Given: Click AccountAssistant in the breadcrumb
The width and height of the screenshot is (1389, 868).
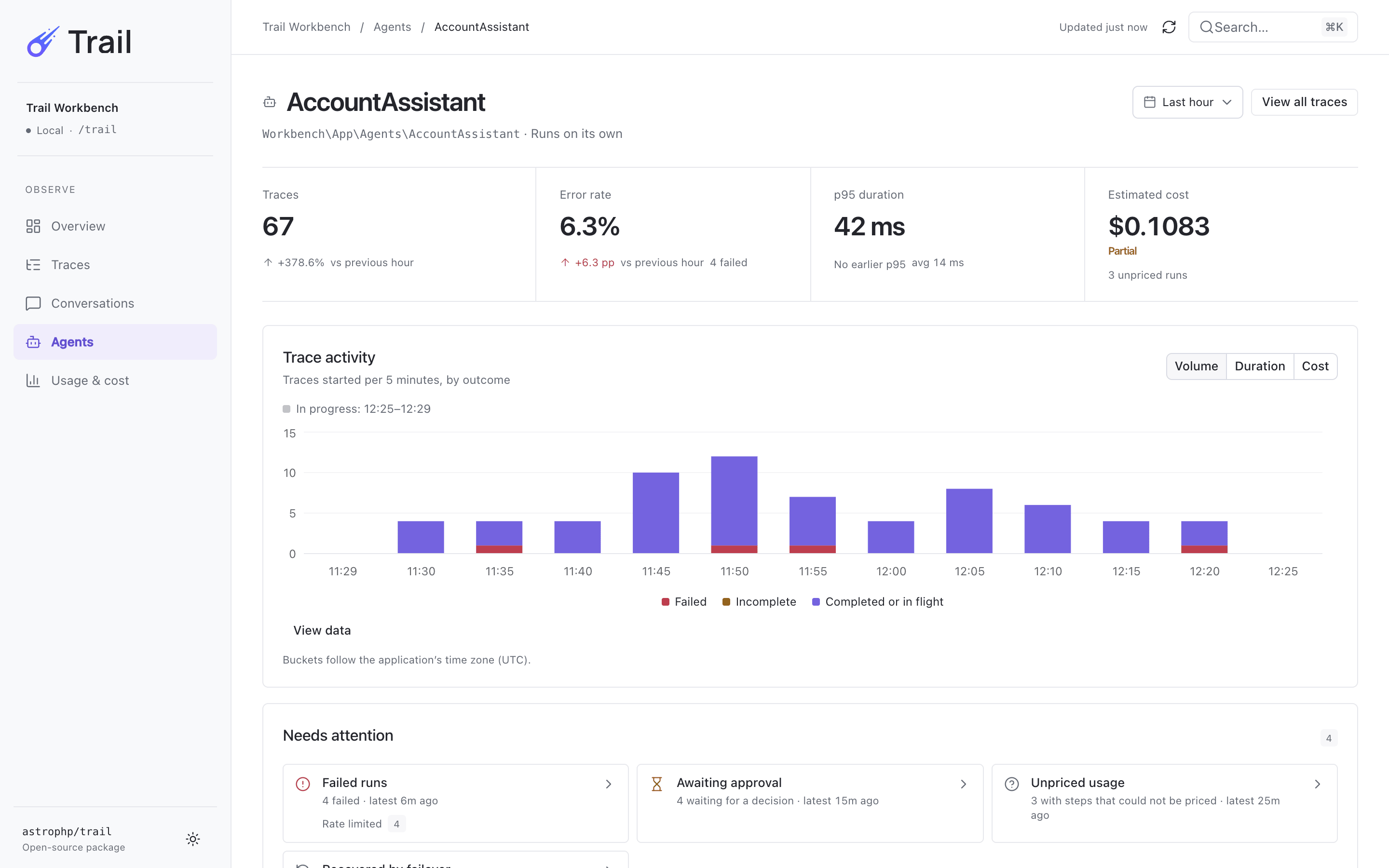Looking at the screenshot, I should point(481,27).
